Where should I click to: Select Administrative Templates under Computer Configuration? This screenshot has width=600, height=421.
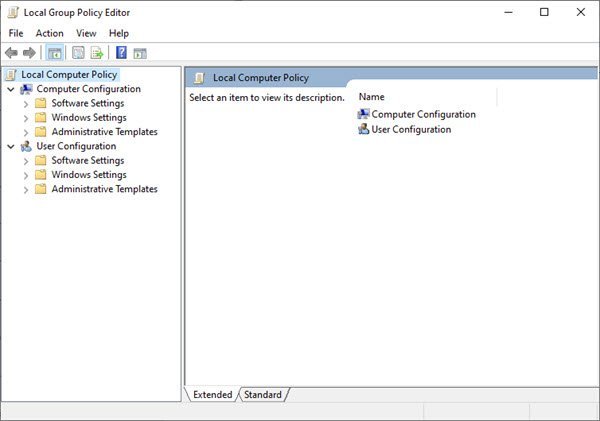[104, 132]
